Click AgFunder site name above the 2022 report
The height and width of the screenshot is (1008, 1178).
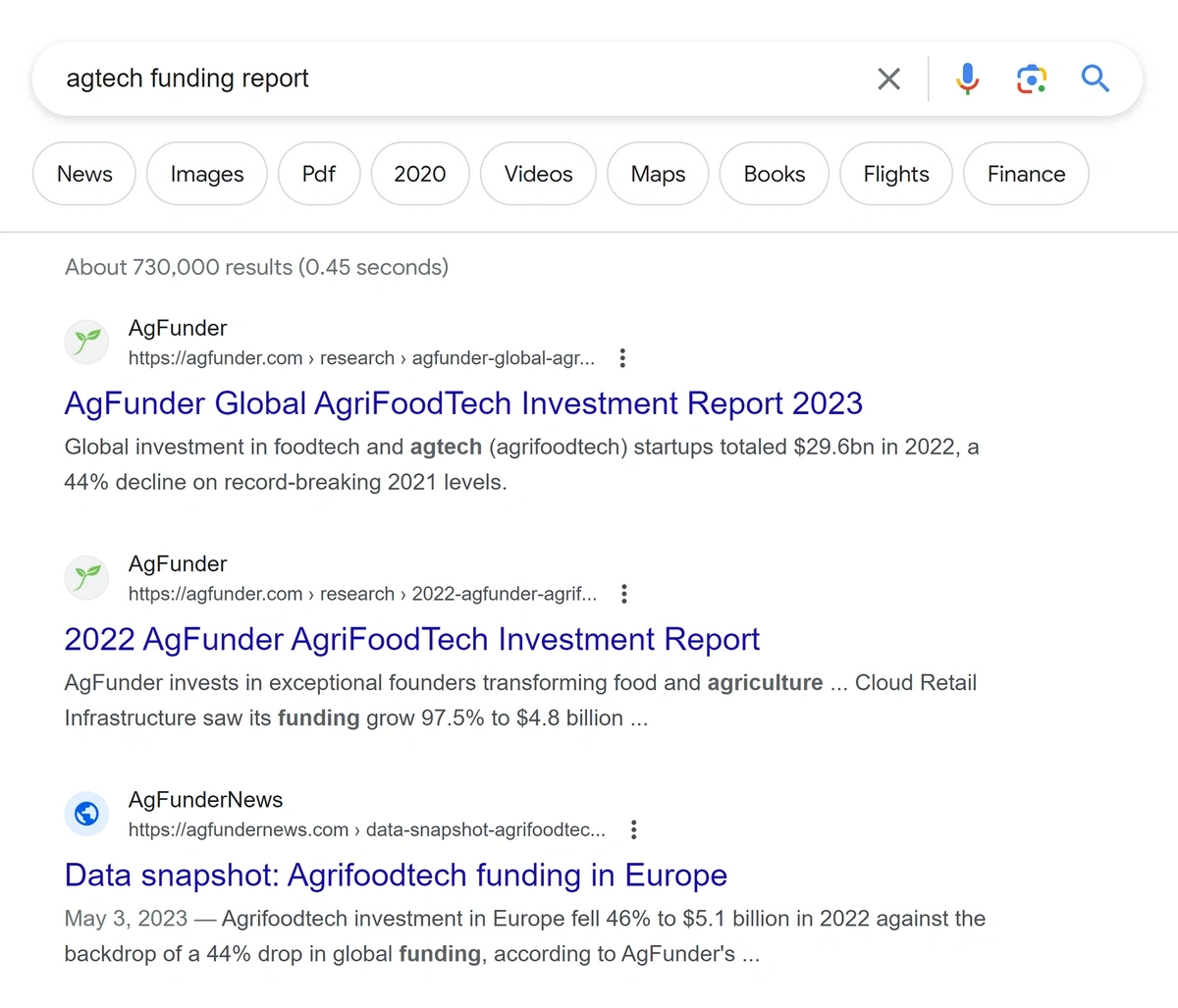pyautogui.click(x=178, y=563)
